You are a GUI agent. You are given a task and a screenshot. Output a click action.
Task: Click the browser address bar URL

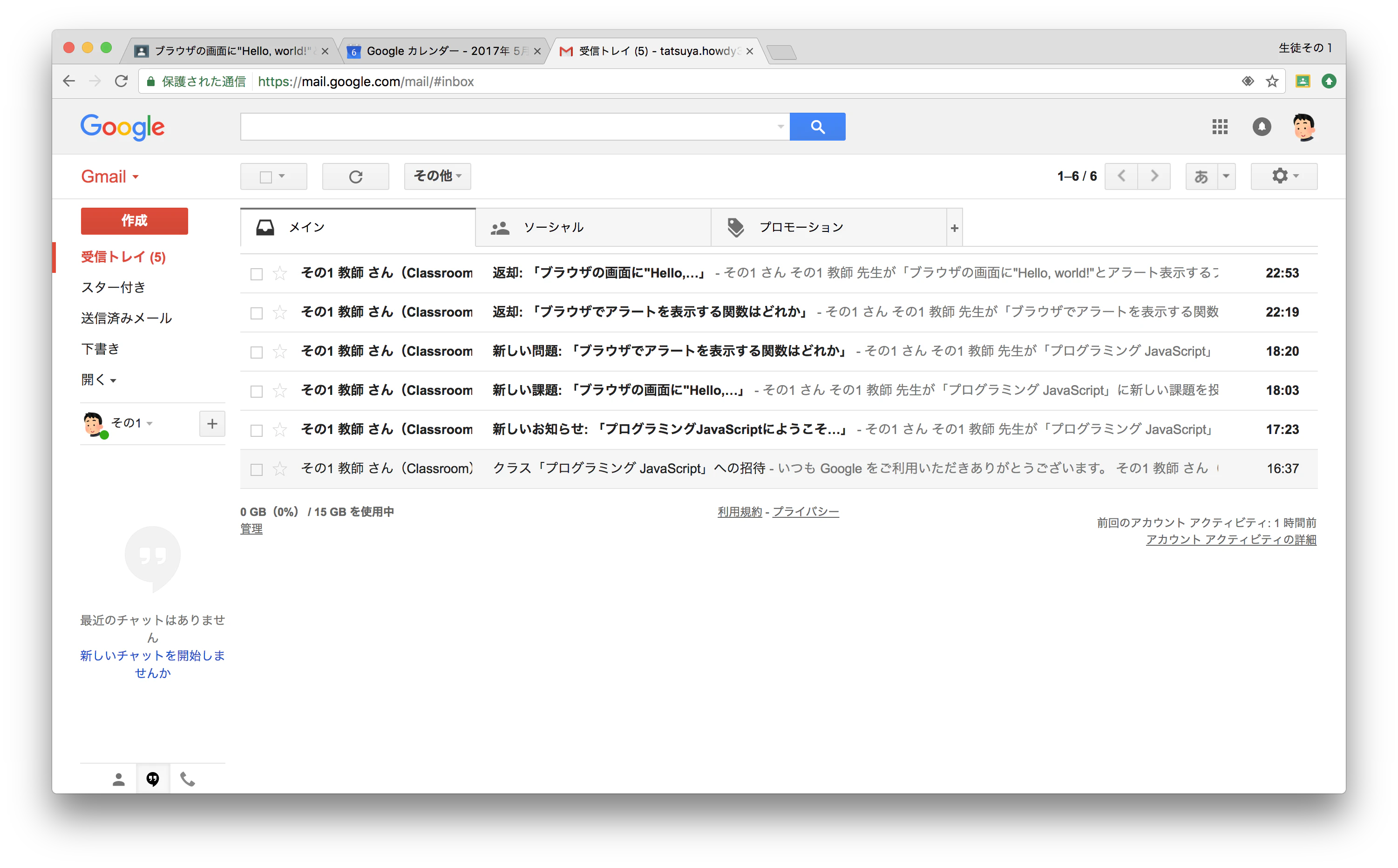(366, 81)
